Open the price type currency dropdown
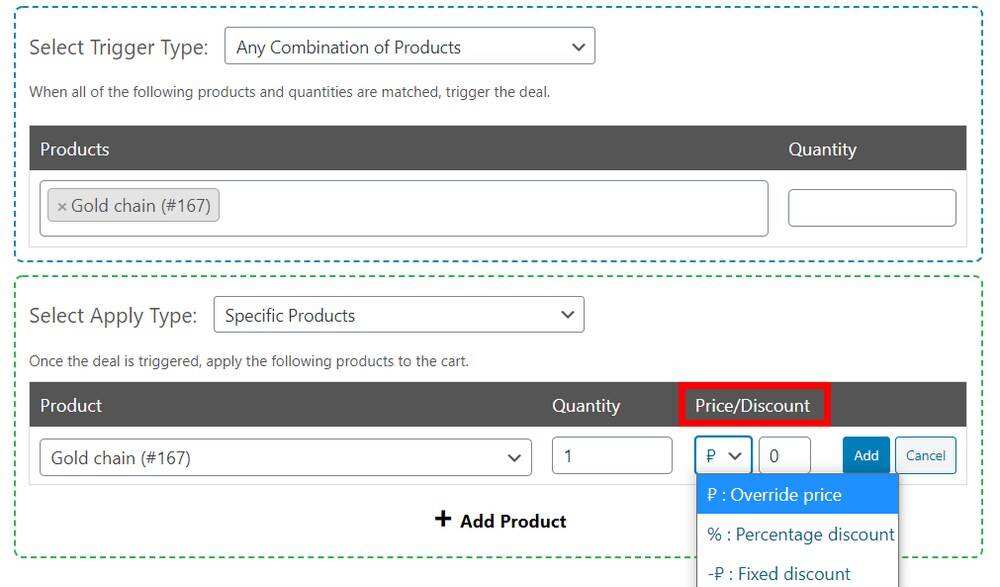 pyautogui.click(x=723, y=456)
